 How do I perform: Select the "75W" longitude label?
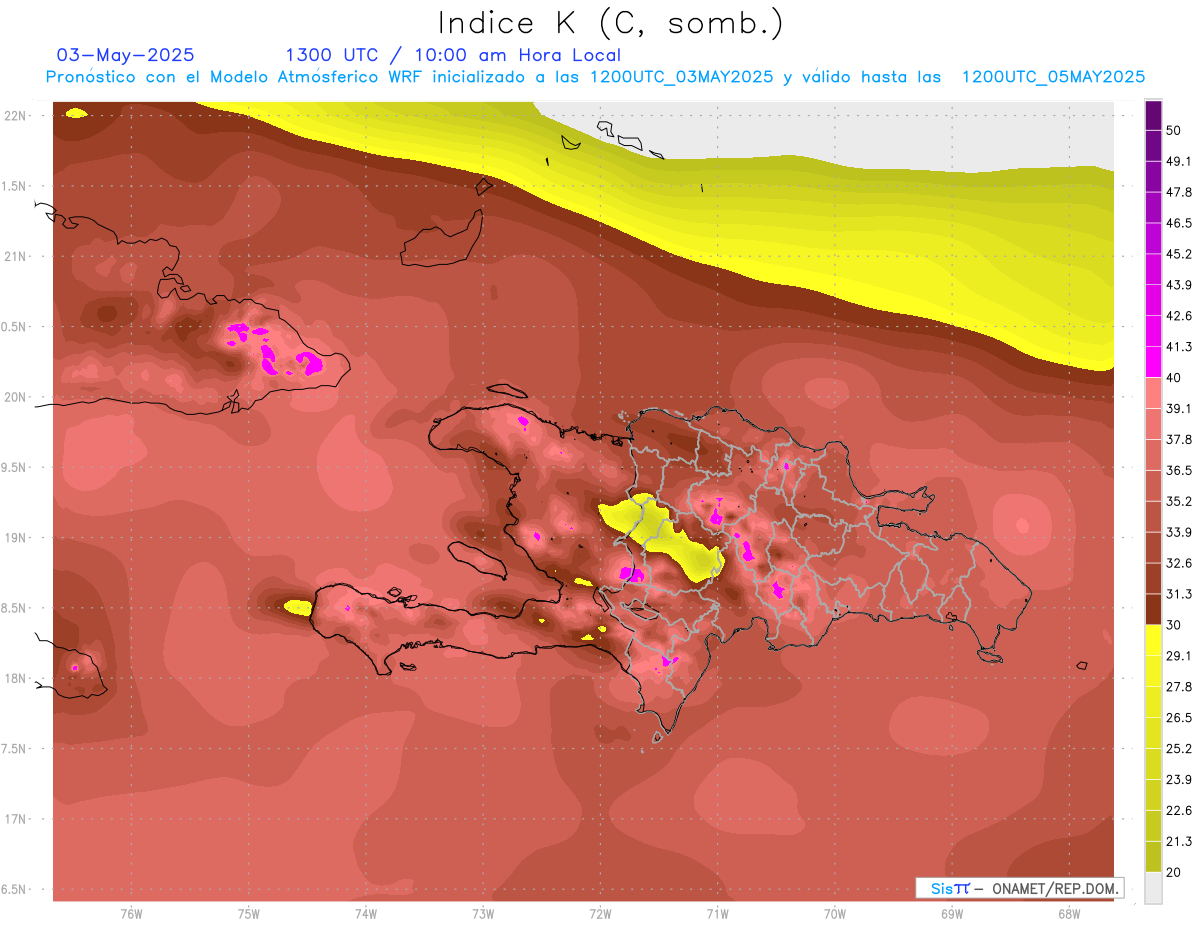(249, 913)
